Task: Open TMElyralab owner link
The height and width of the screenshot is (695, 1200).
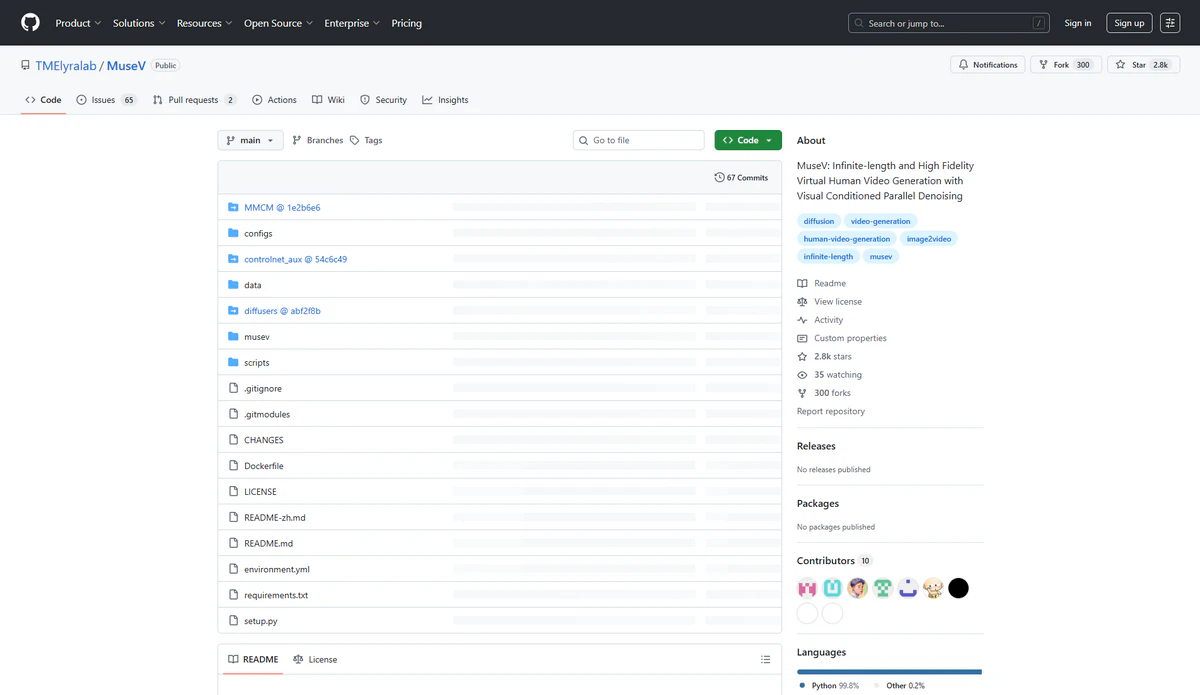Action: [65, 65]
